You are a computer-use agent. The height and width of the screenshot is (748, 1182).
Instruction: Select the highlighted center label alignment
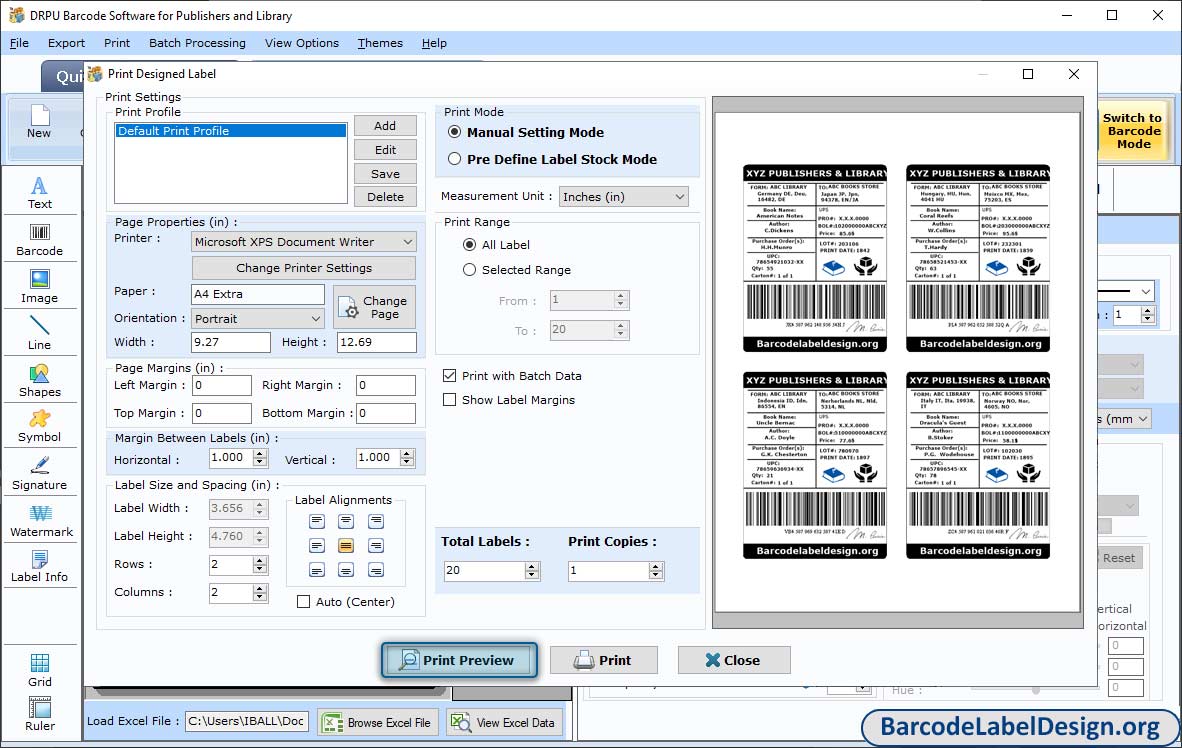click(x=346, y=546)
